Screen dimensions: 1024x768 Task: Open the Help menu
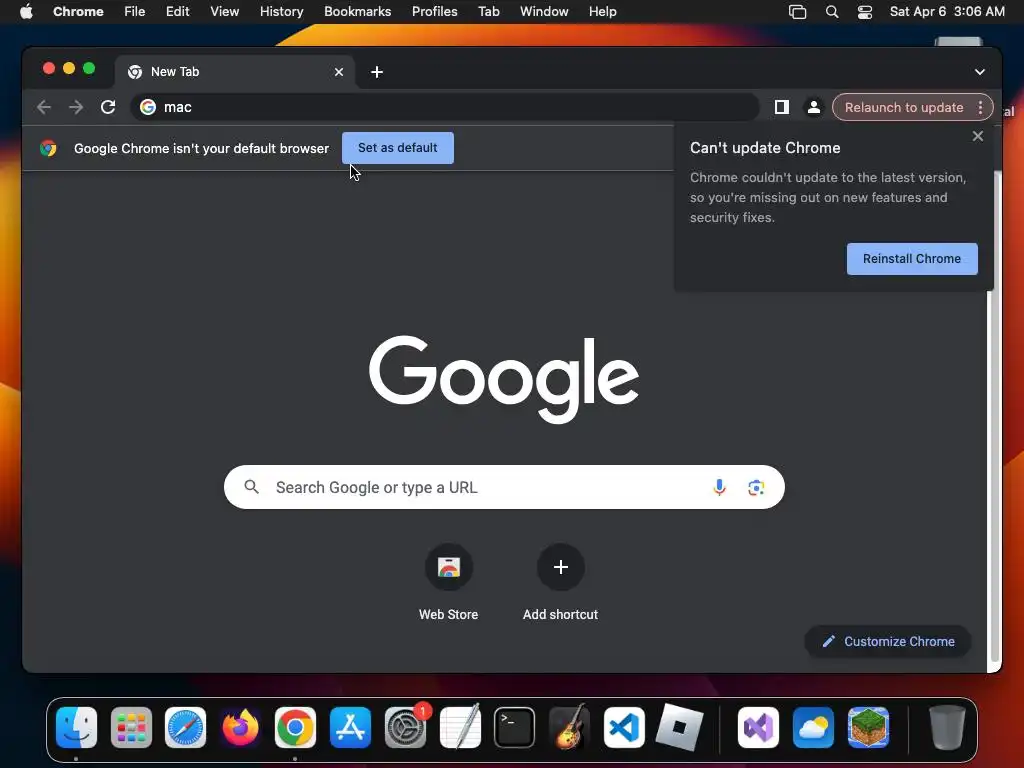pos(602,12)
